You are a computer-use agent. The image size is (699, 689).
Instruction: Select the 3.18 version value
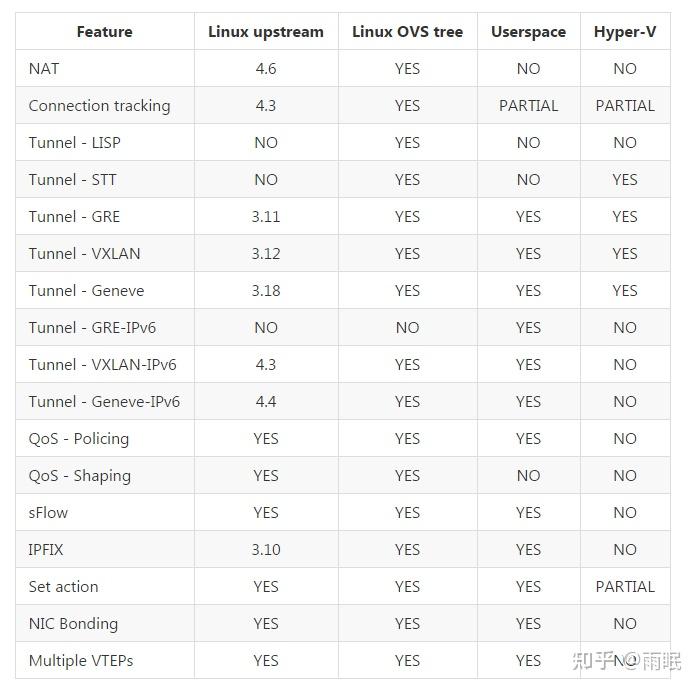[x=266, y=291]
